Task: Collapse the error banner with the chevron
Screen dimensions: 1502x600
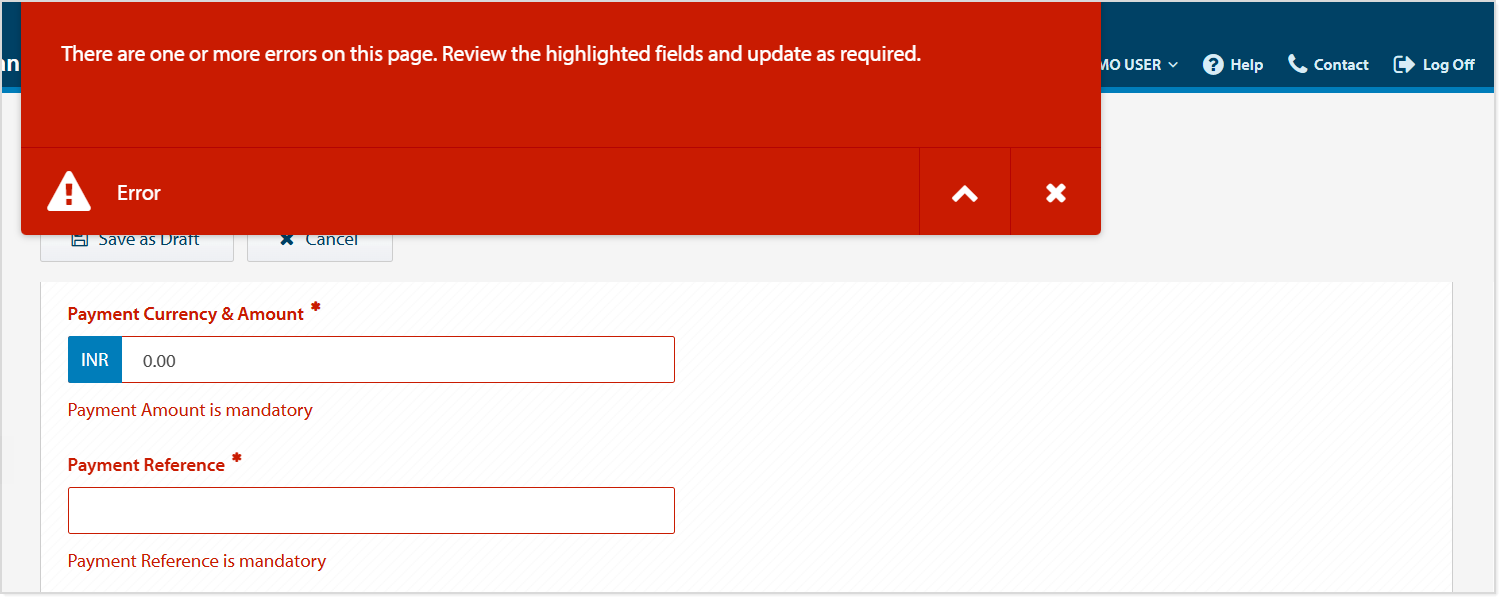Action: coord(964,191)
